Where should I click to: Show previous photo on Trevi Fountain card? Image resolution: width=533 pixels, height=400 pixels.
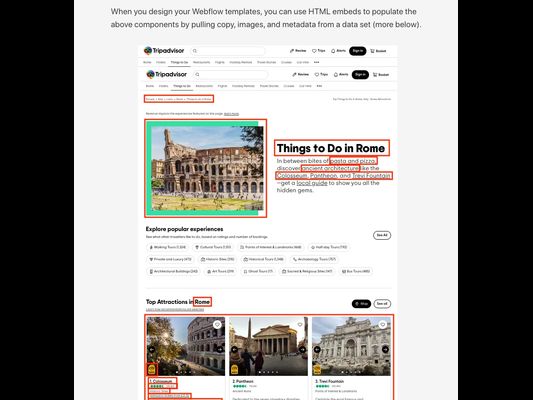[x=317, y=349]
